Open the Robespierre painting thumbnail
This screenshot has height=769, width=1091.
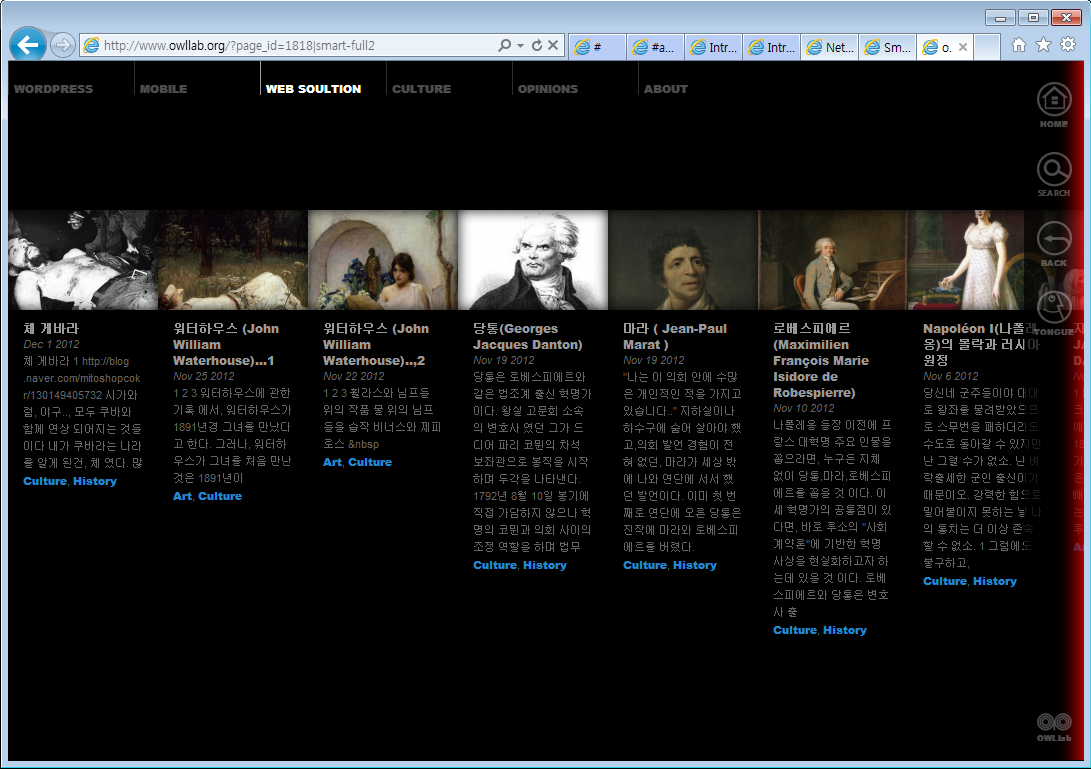[833, 260]
